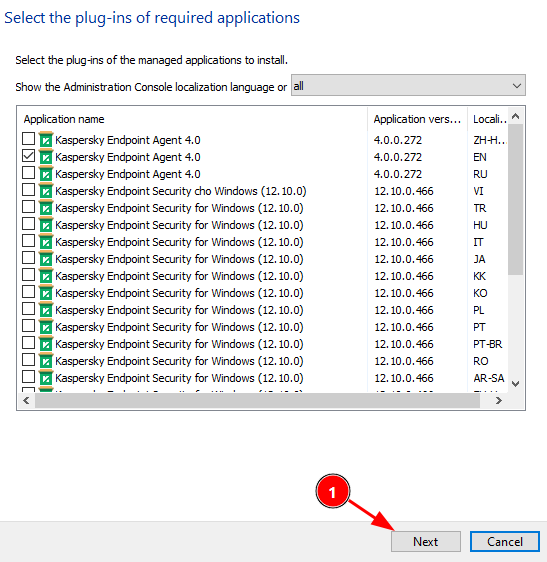Sort by the Application version column header
This screenshot has width=547, height=562.
(x=417, y=119)
